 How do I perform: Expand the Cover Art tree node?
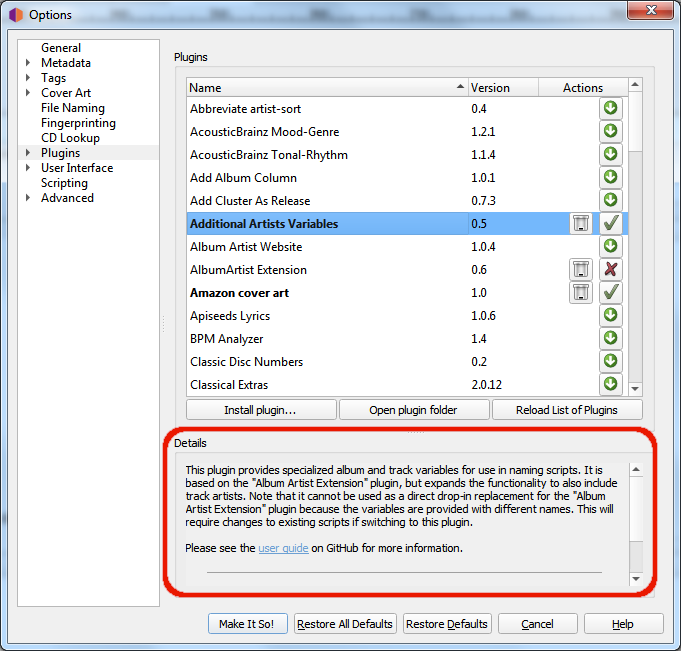pos(28,93)
